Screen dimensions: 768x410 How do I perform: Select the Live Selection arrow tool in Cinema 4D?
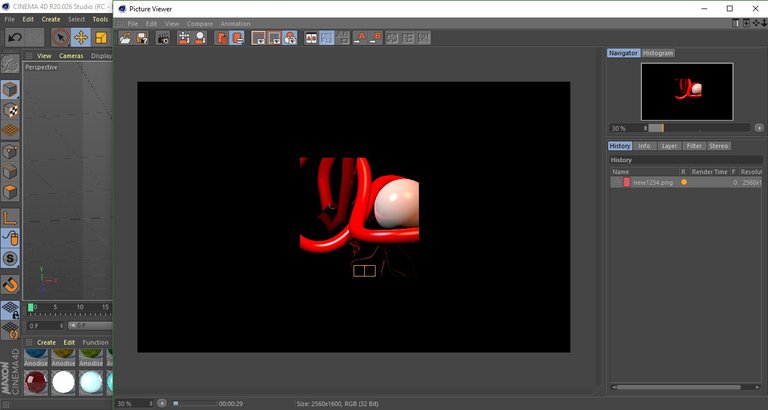point(61,38)
